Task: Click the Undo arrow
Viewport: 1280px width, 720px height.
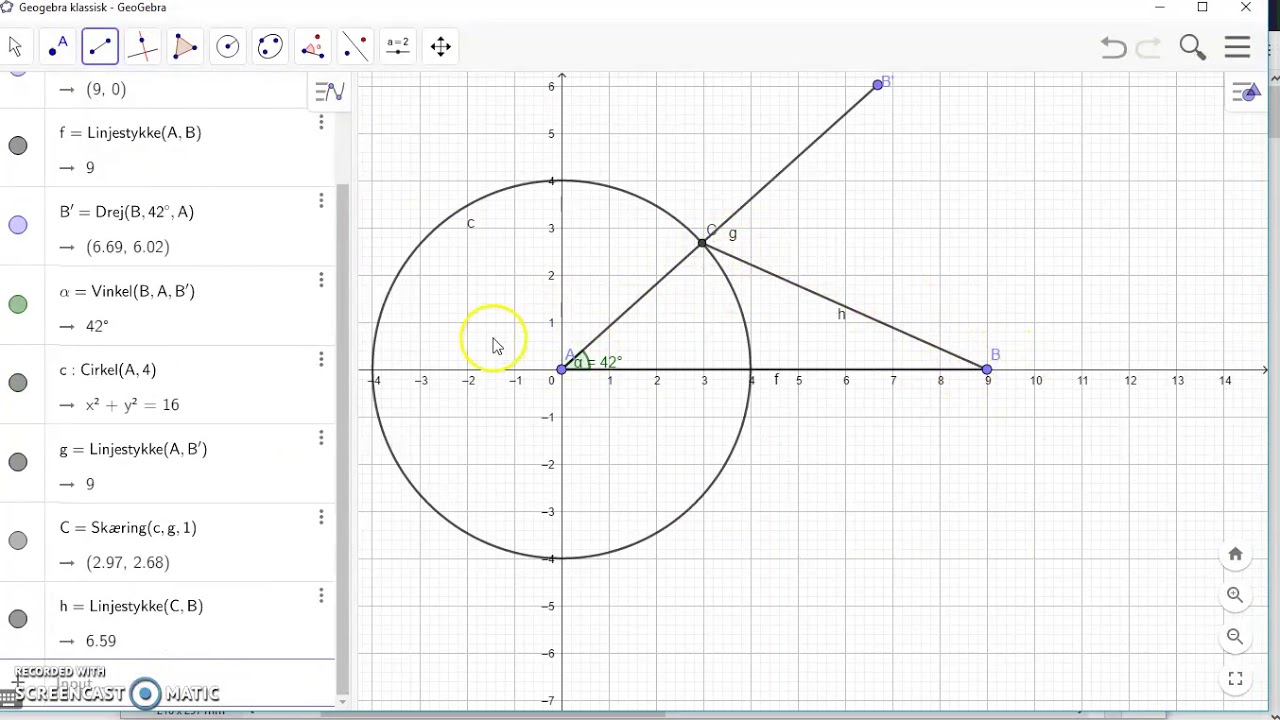Action: click(x=1113, y=47)
